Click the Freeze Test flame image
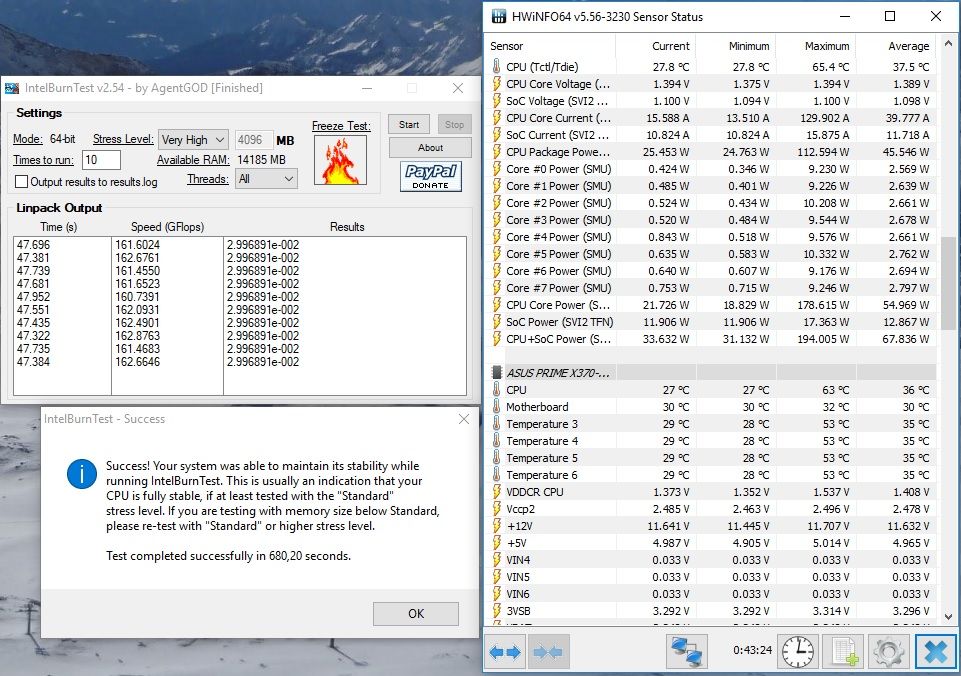 point(340,160)
